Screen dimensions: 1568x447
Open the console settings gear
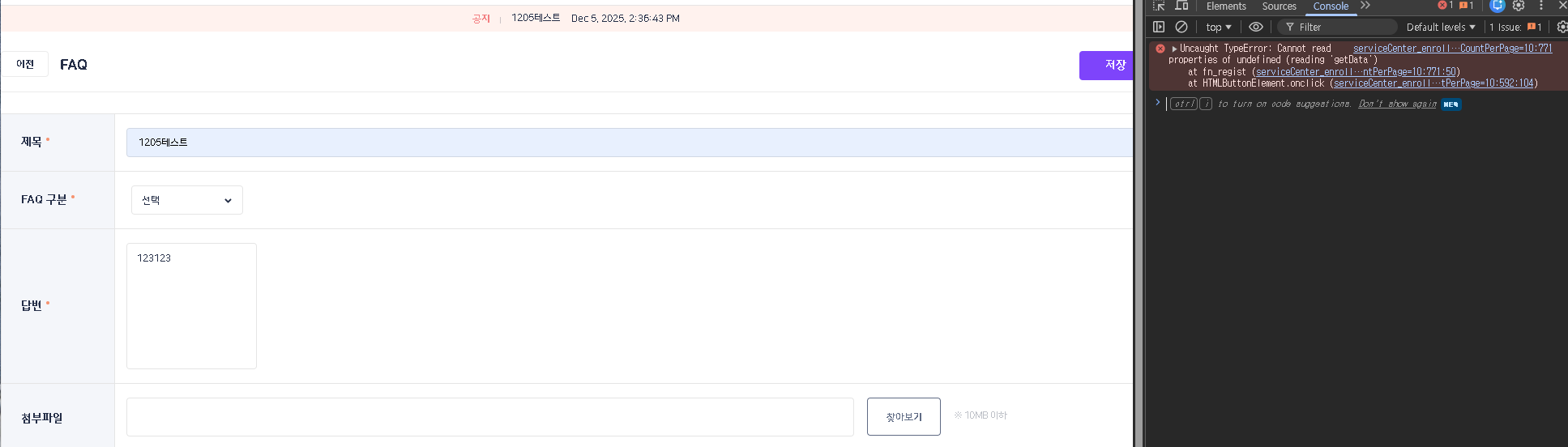[x=1562, y=27]
